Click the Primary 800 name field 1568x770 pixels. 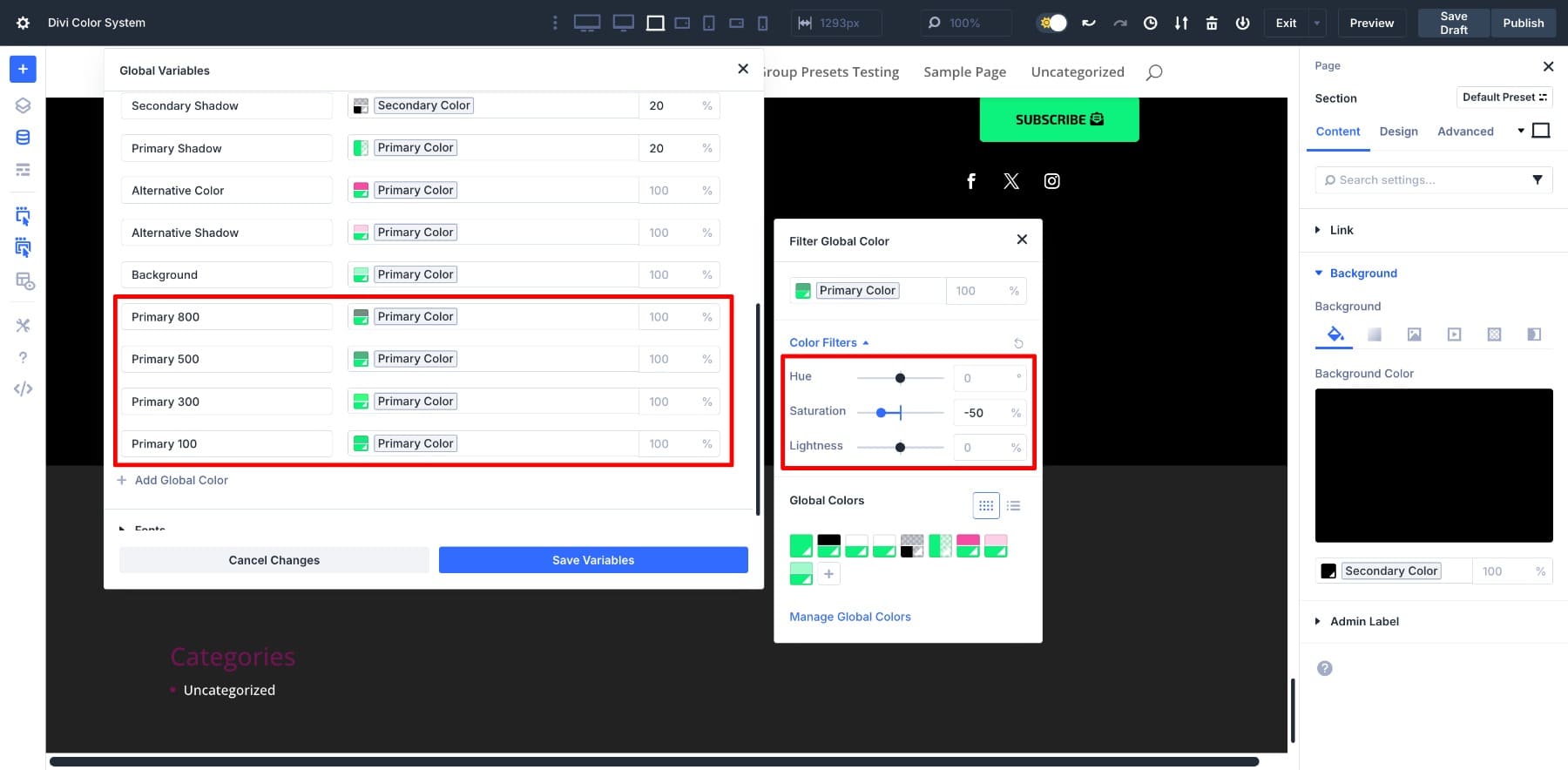(x=226, y=316)
